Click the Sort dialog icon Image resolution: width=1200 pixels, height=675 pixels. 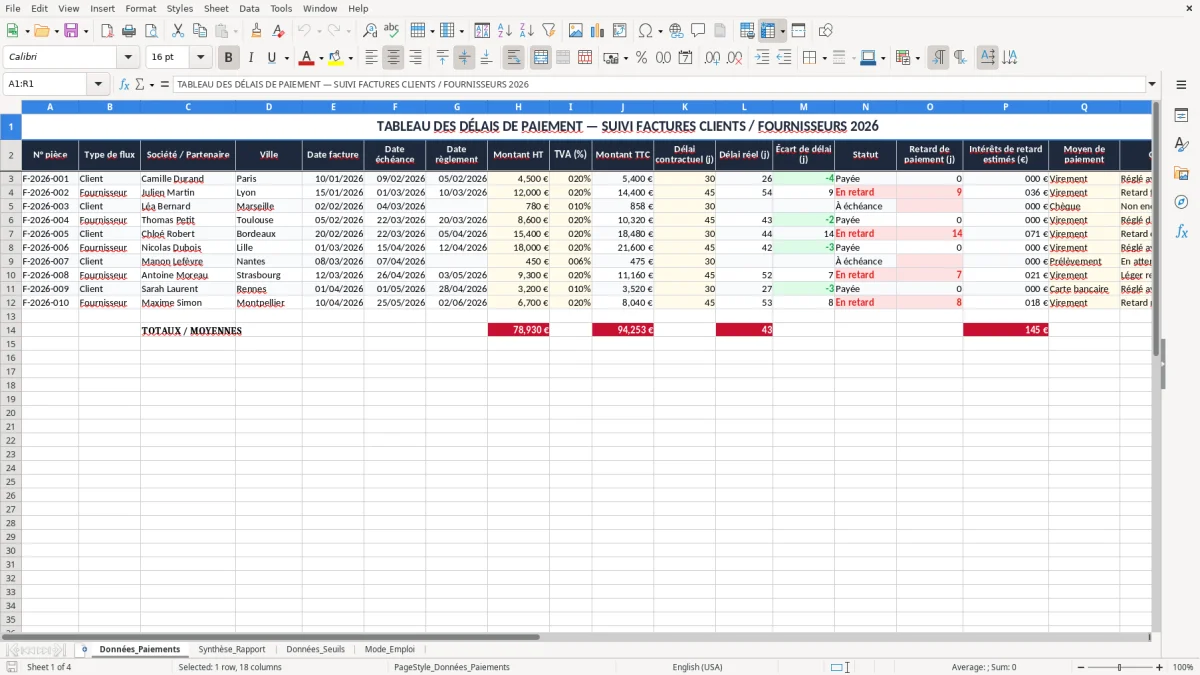pyautogui.click(x=482, y=31)
